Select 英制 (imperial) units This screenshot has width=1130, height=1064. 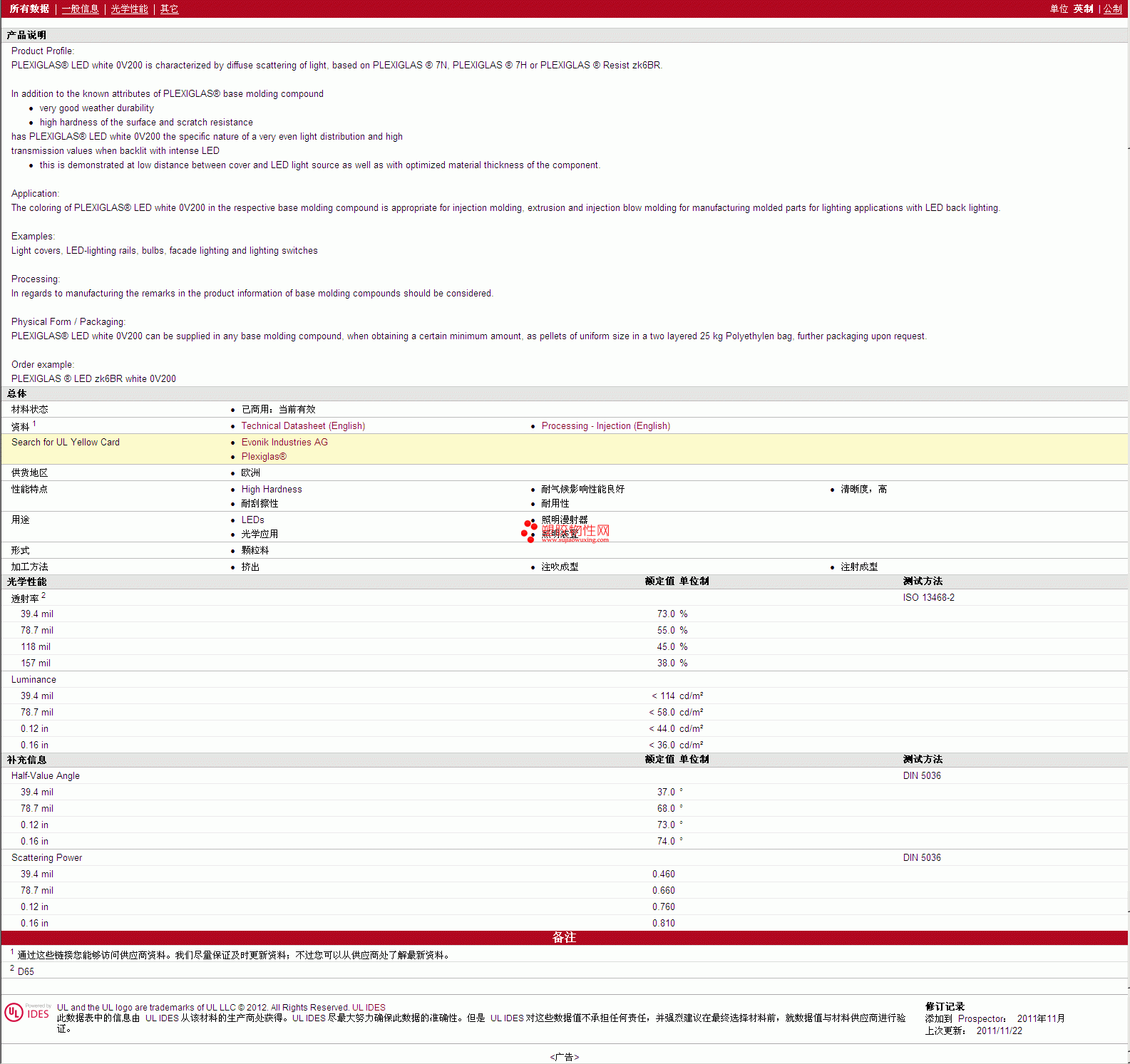tap(1083, 9)
